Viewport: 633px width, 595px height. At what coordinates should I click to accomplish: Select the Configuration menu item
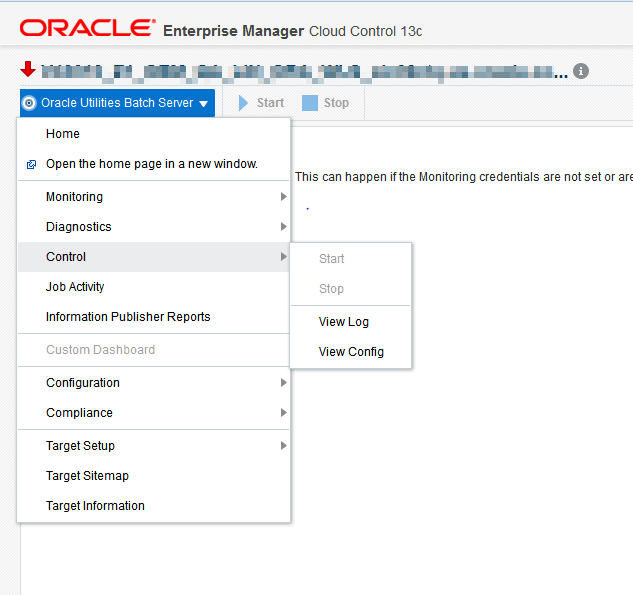[153, 382]
